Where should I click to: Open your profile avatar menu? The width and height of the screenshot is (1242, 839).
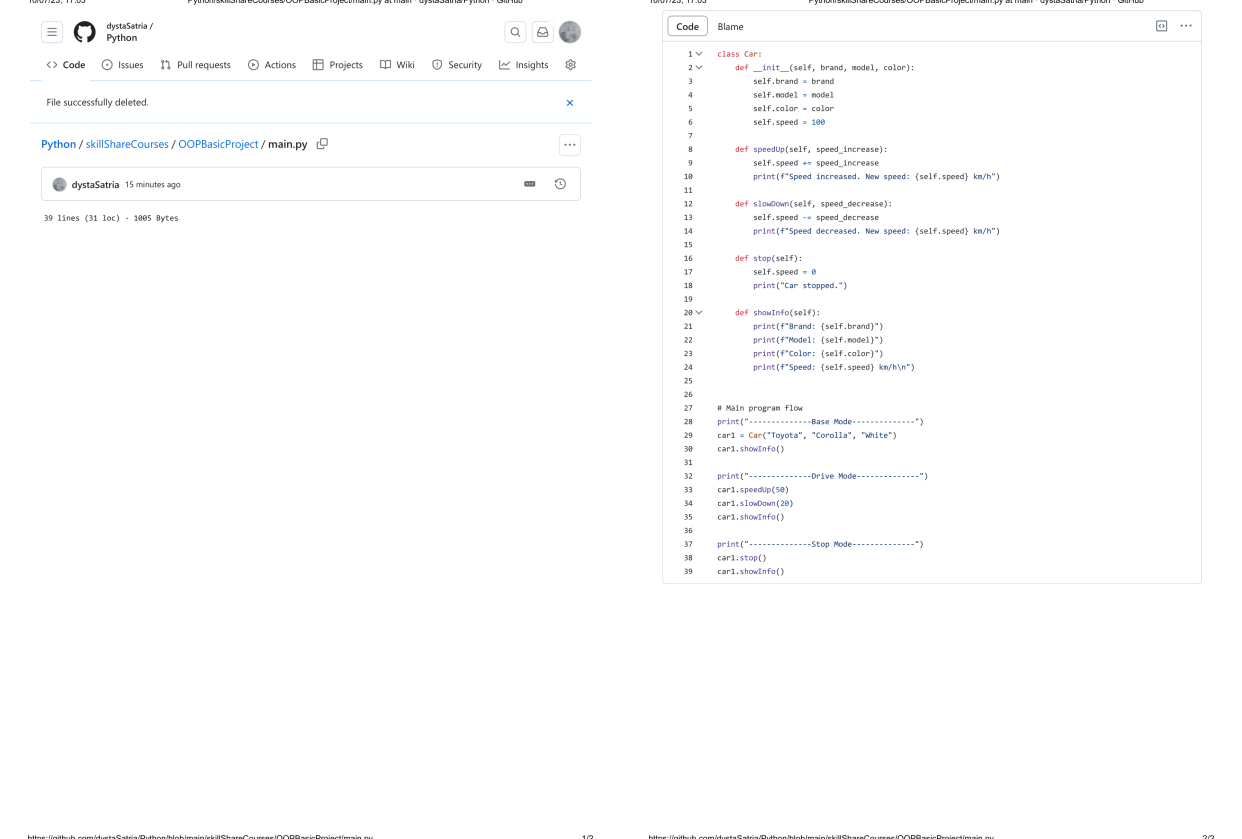569,32
